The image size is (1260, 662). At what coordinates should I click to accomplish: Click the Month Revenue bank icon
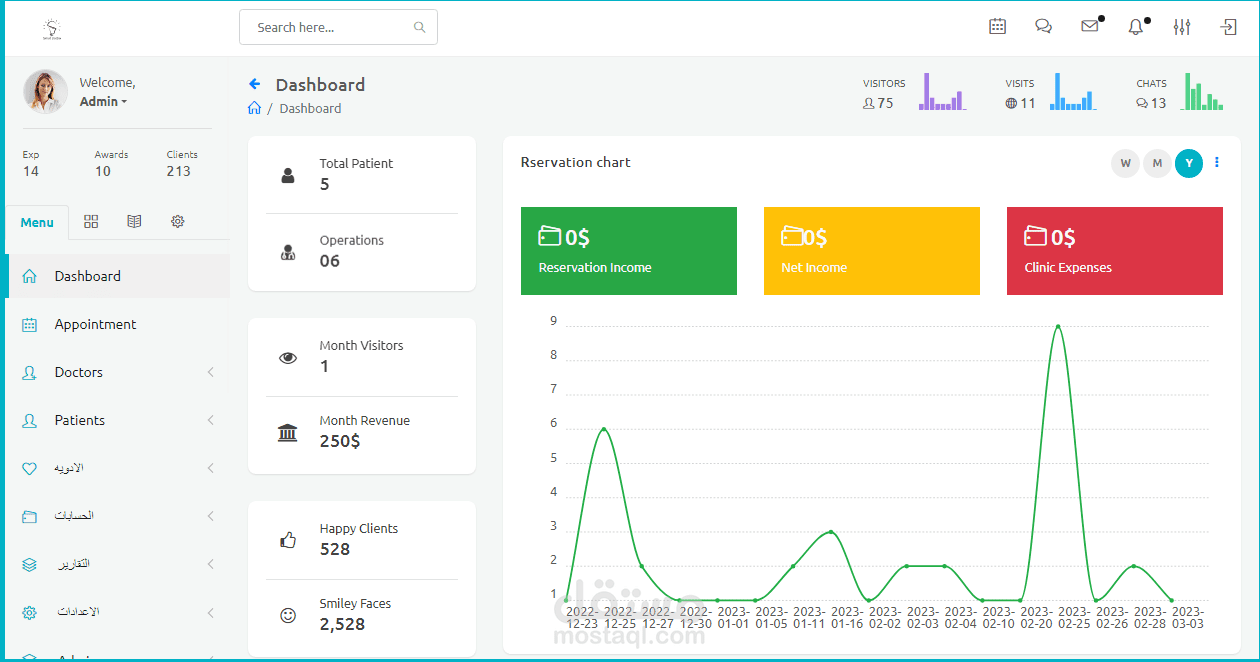pyautogui.click(x=288, y=433)
